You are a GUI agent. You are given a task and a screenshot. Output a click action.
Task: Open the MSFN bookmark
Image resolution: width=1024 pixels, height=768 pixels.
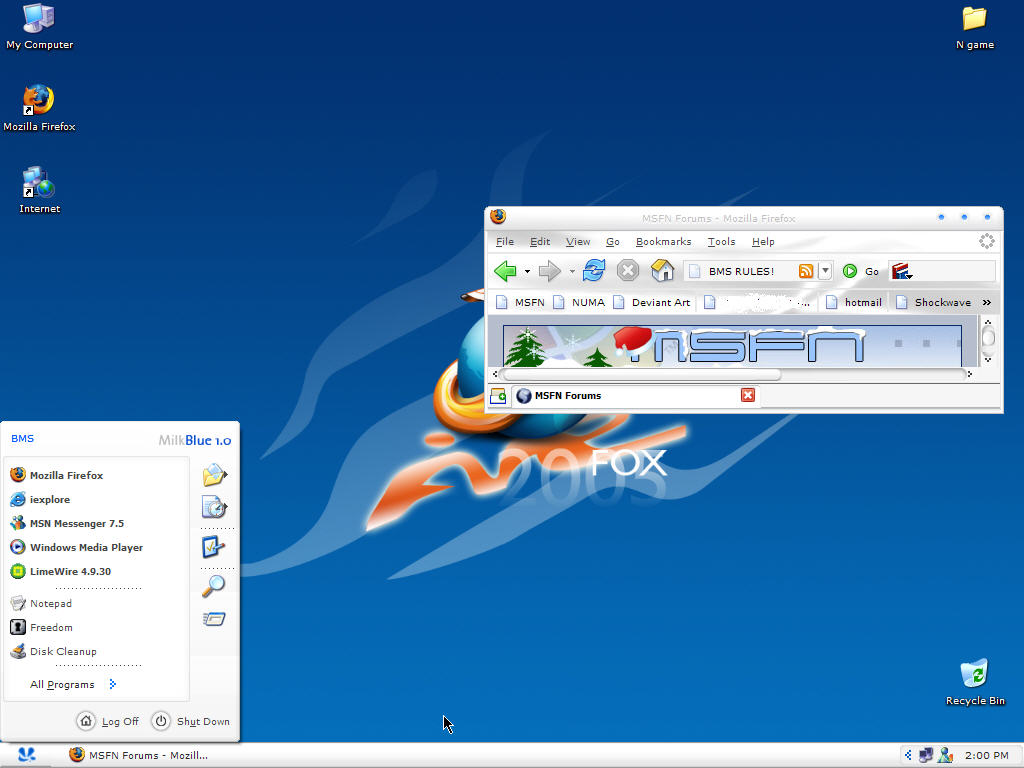coord(520,302)
